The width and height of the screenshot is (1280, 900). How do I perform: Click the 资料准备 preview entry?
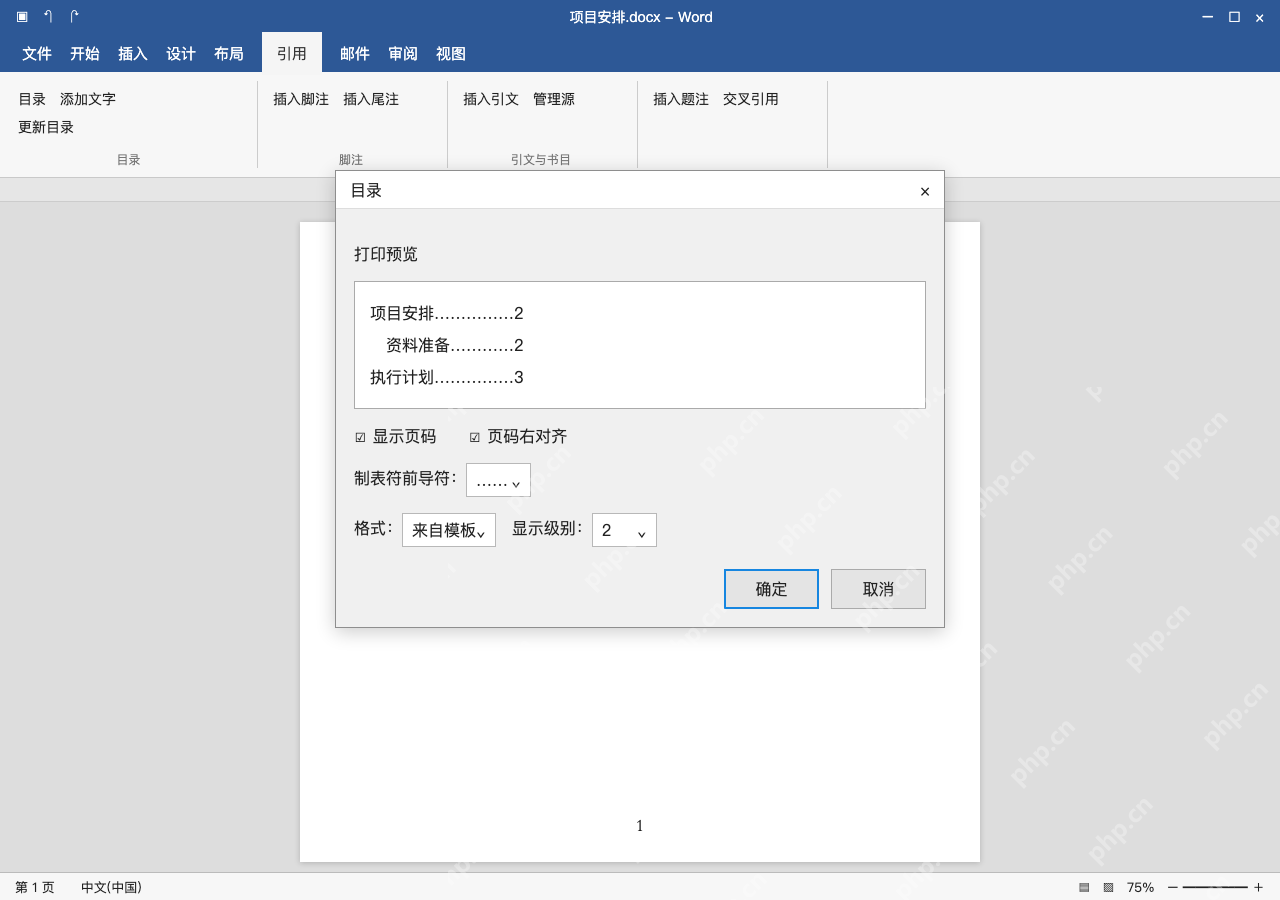tap(455, 345)
